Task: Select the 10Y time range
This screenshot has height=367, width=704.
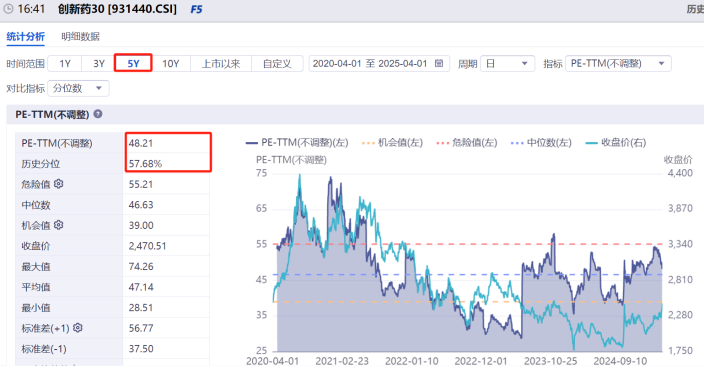Action: click(171, 63)
